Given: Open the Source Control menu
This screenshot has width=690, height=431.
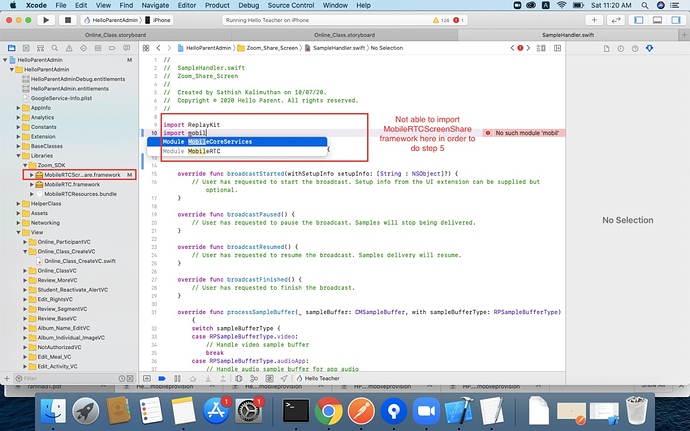Looking at the screenshot, I should [291, 5].
